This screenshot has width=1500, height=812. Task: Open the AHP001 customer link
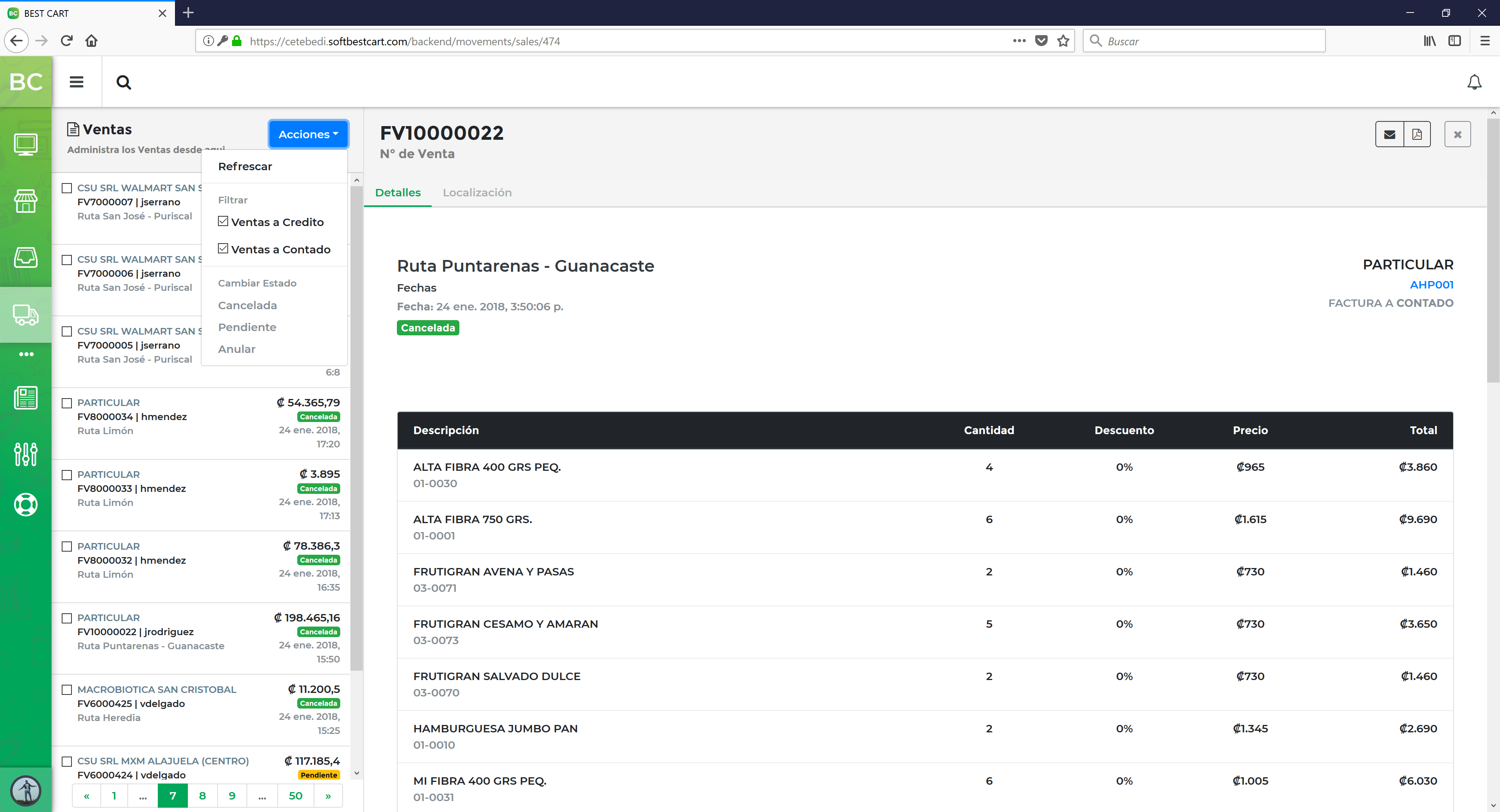pyautogui.click(x=1431, y=285)
